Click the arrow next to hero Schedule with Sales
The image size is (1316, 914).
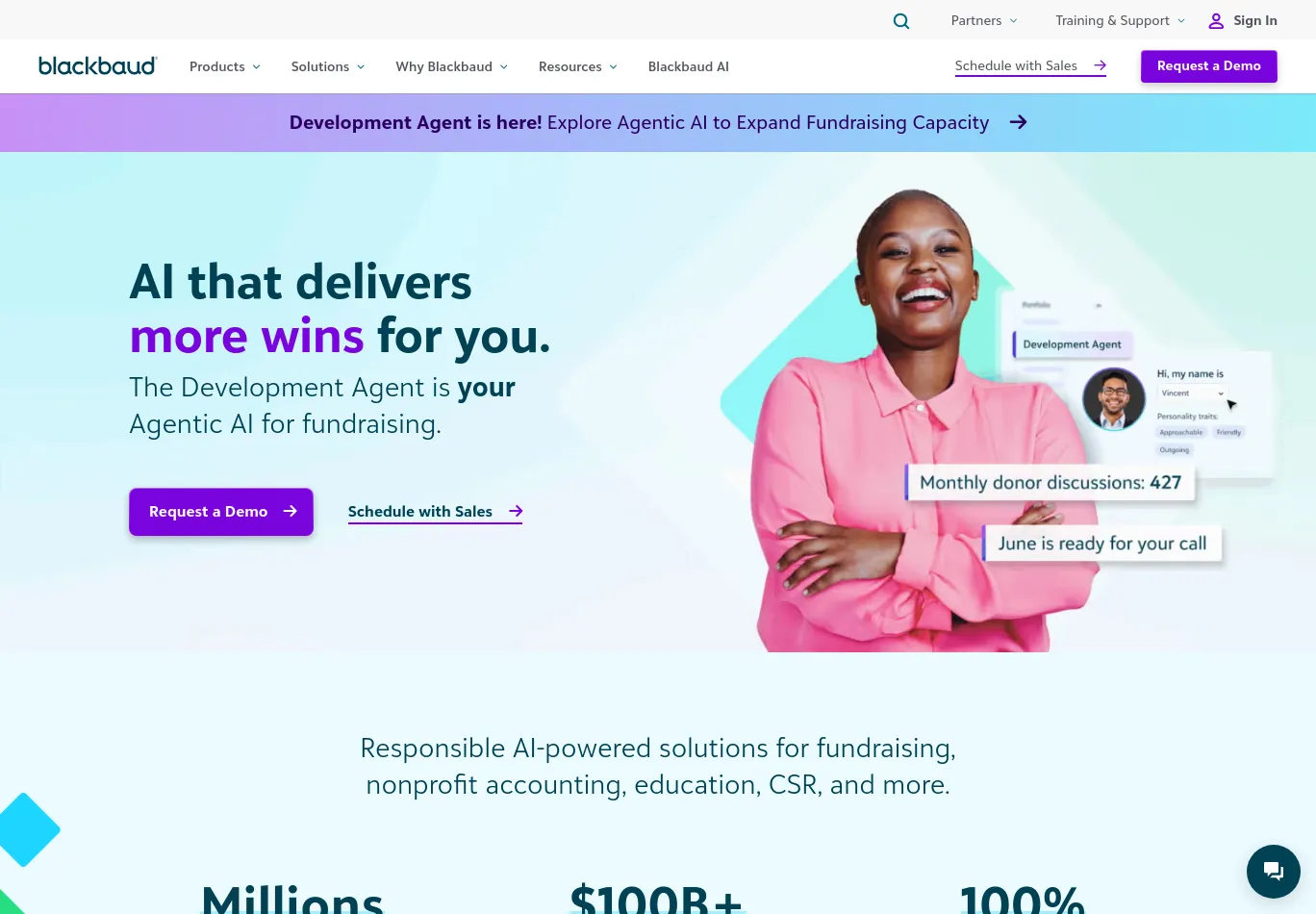point(516,511)
